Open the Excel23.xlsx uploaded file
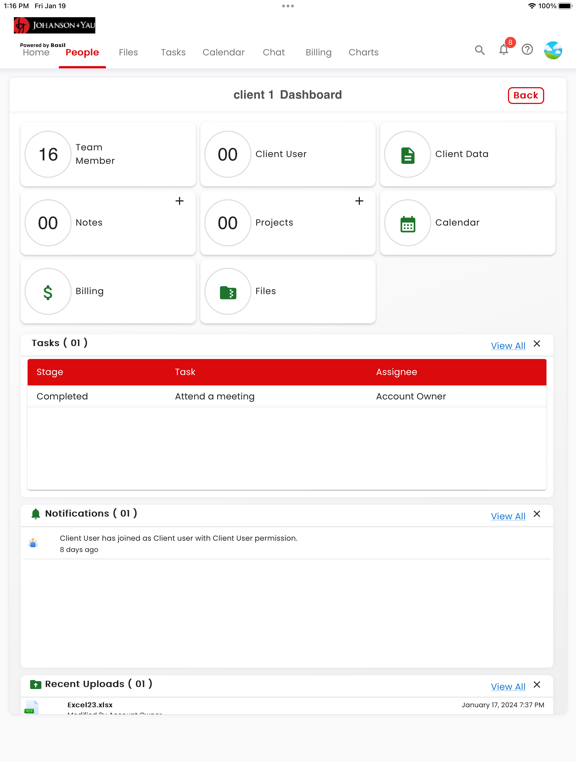The image size is (576, 768). [x=90, y=705]
